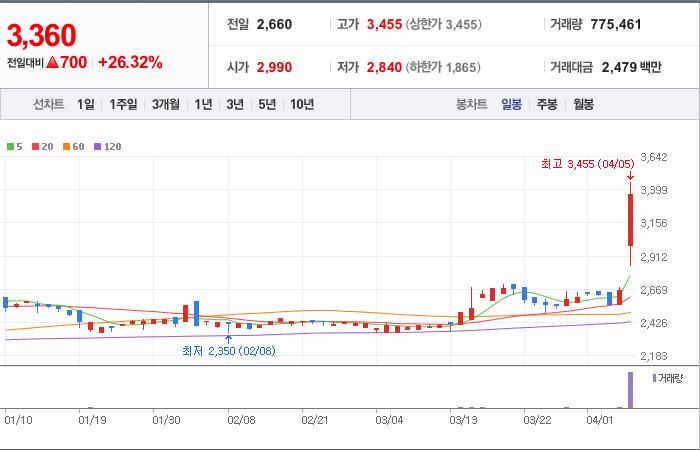
Task: Click the 2,912 price axis label
Action: tap(654, 257)
